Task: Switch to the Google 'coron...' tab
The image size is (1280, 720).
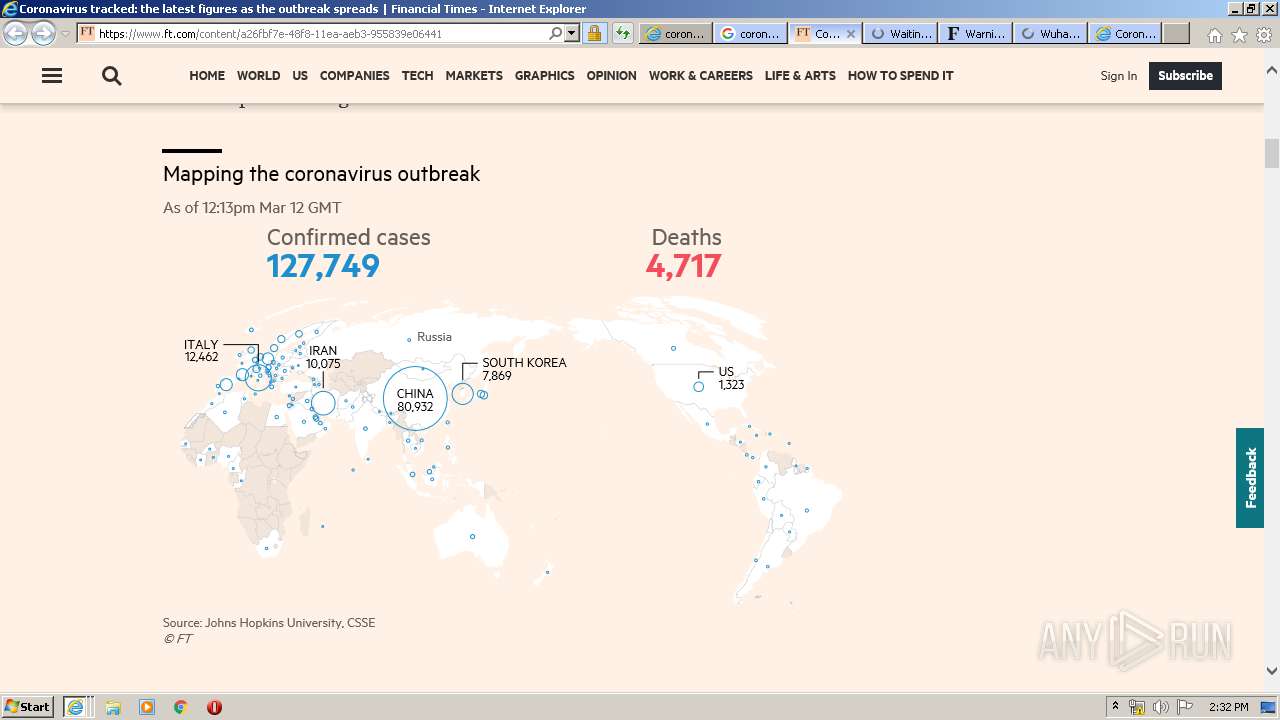Action: [x=750, y=33]
